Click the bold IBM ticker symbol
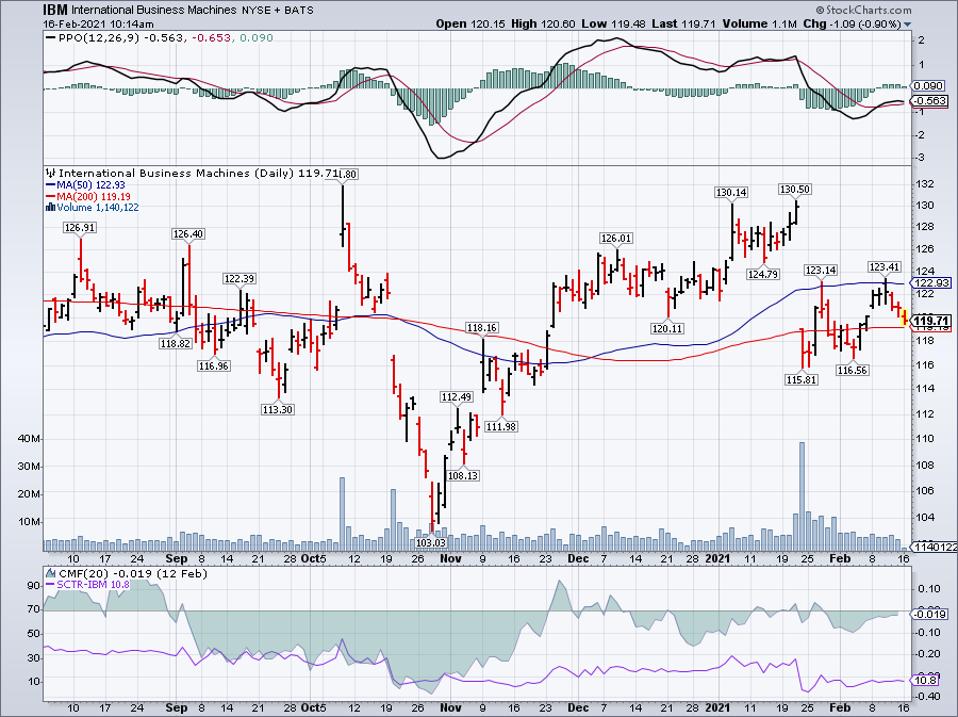The height and width of the screenshot is (717, 958). (x=55, y=10)
